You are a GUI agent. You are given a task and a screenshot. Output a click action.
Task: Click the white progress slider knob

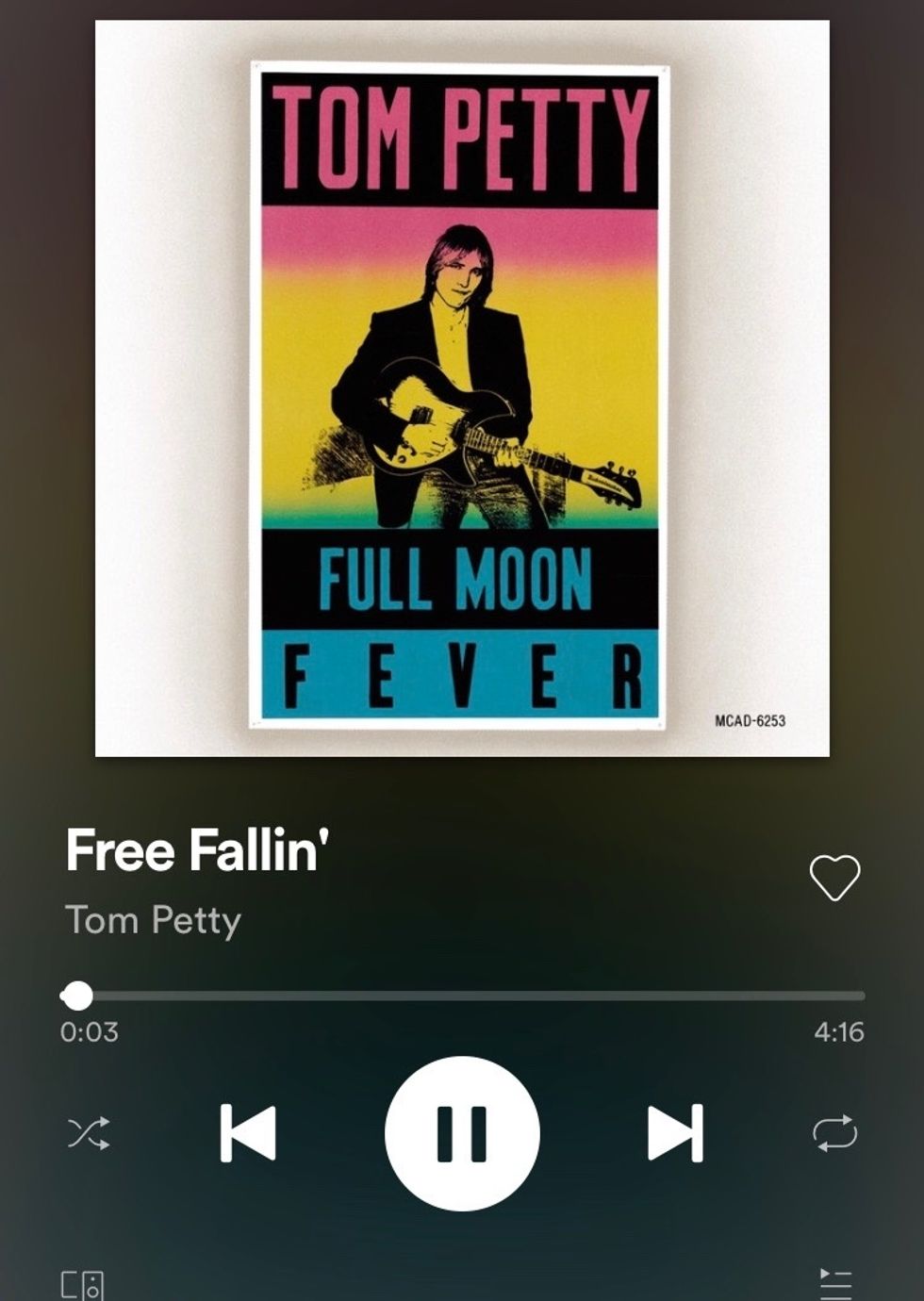point(77,996)
